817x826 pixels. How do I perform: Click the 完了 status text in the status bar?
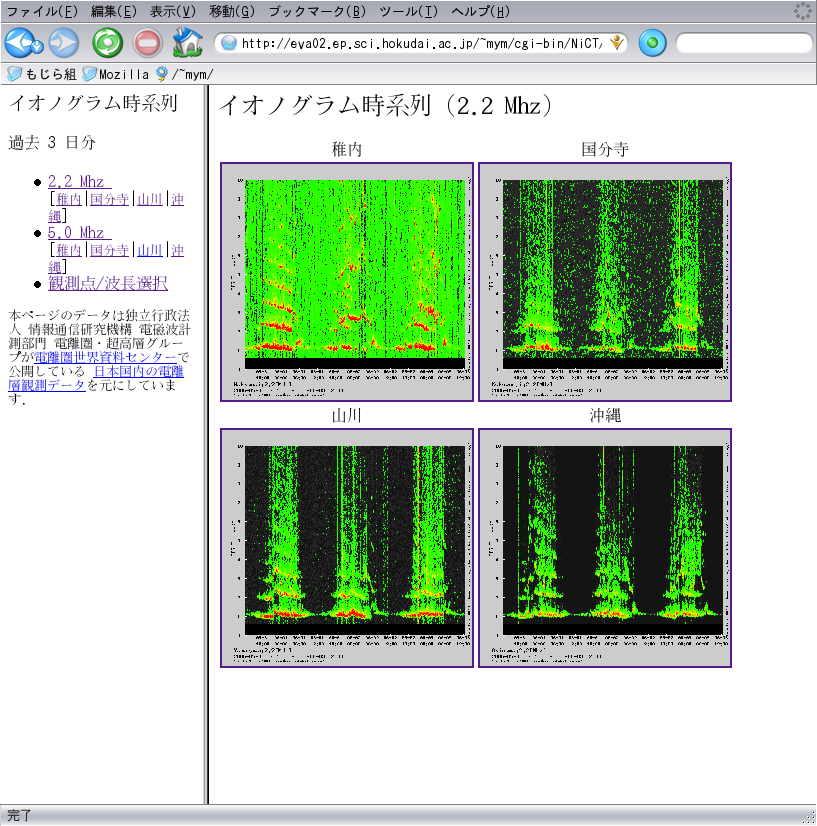coord(19,815)
